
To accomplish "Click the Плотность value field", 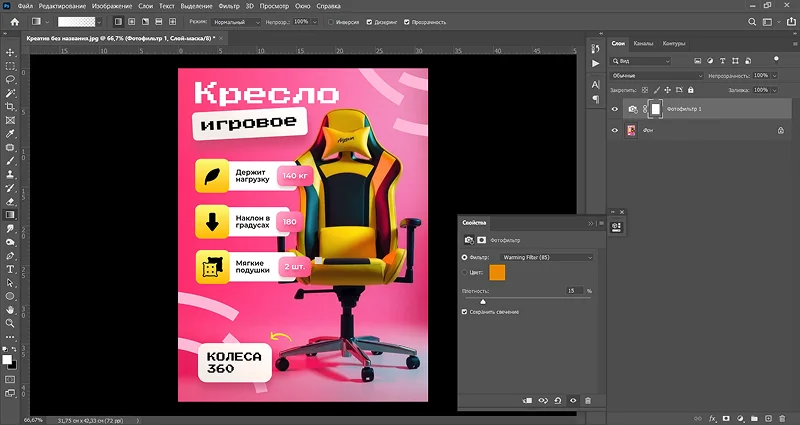I will pos(574,291).
